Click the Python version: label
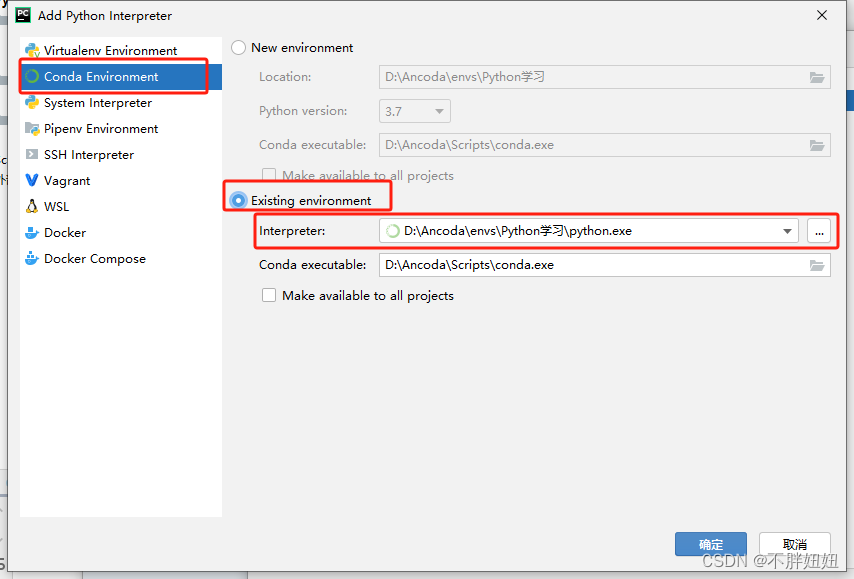The width and height of the screenshot is (854, 579). 303,111
